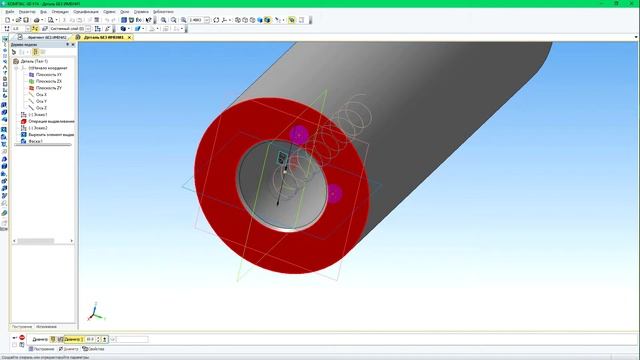Open the Окно menu
The width and height of the screenshot is (640, 360).
point(125,12)
